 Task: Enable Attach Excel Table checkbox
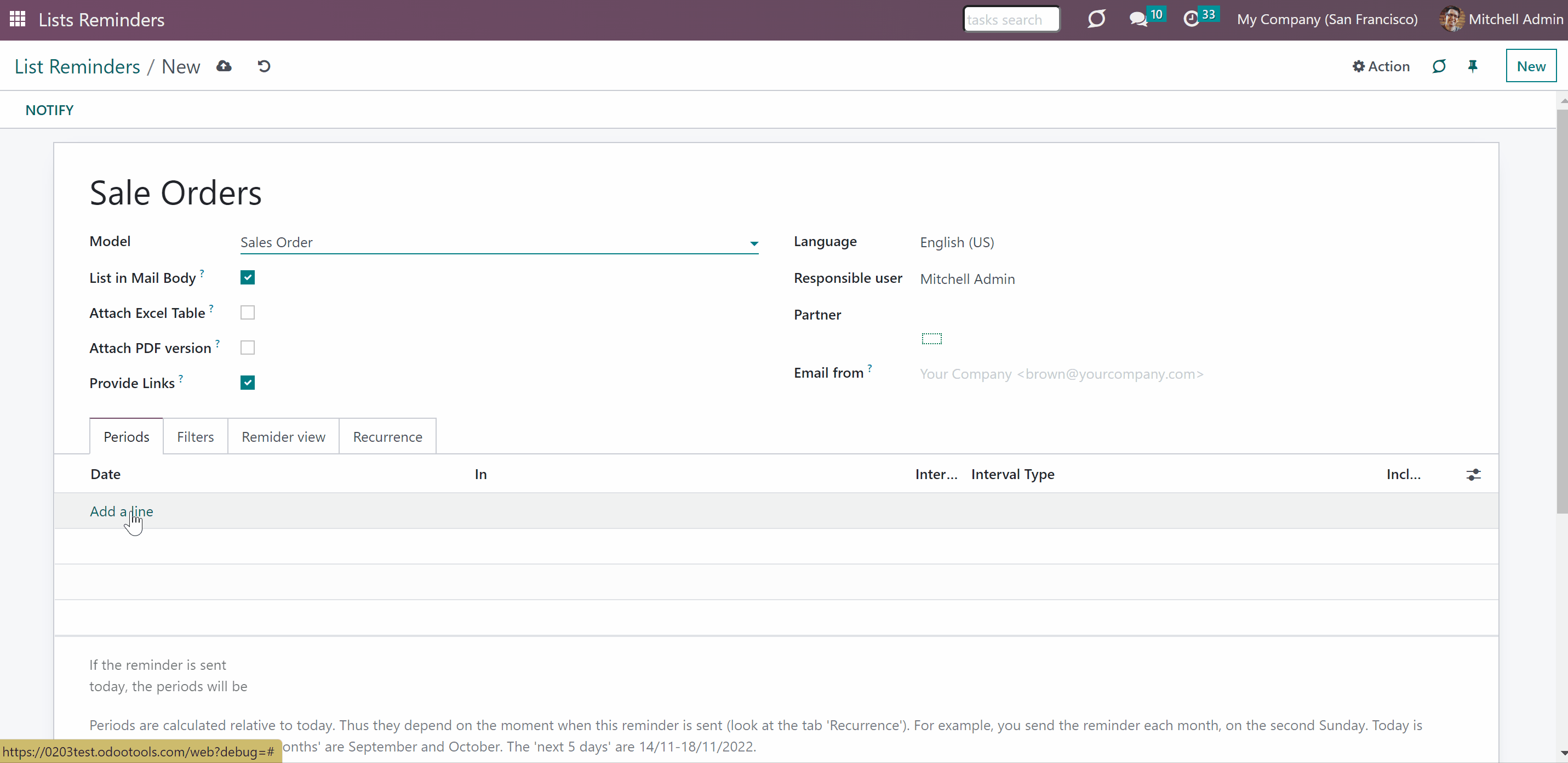click(x=247, y=312)
